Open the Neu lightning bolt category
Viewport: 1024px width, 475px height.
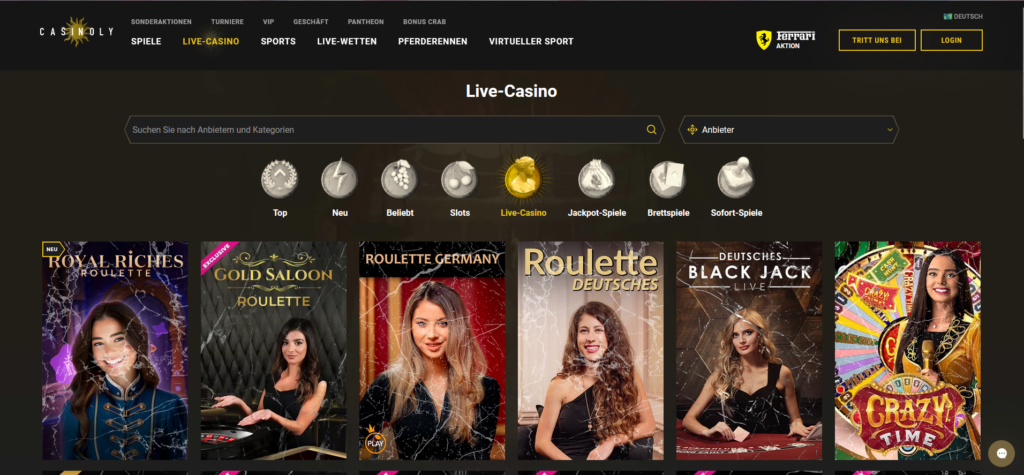[x=340, y=179]
